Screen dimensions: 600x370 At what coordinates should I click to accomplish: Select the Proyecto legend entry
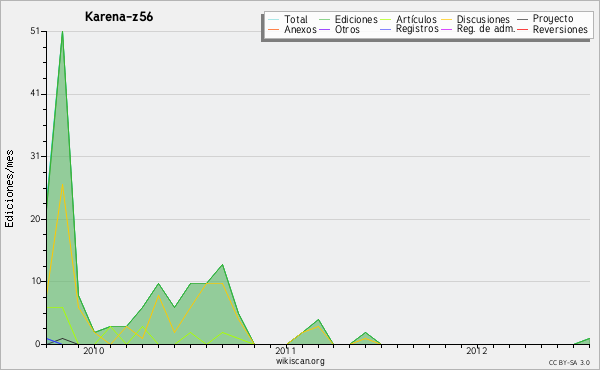[553, 19]
